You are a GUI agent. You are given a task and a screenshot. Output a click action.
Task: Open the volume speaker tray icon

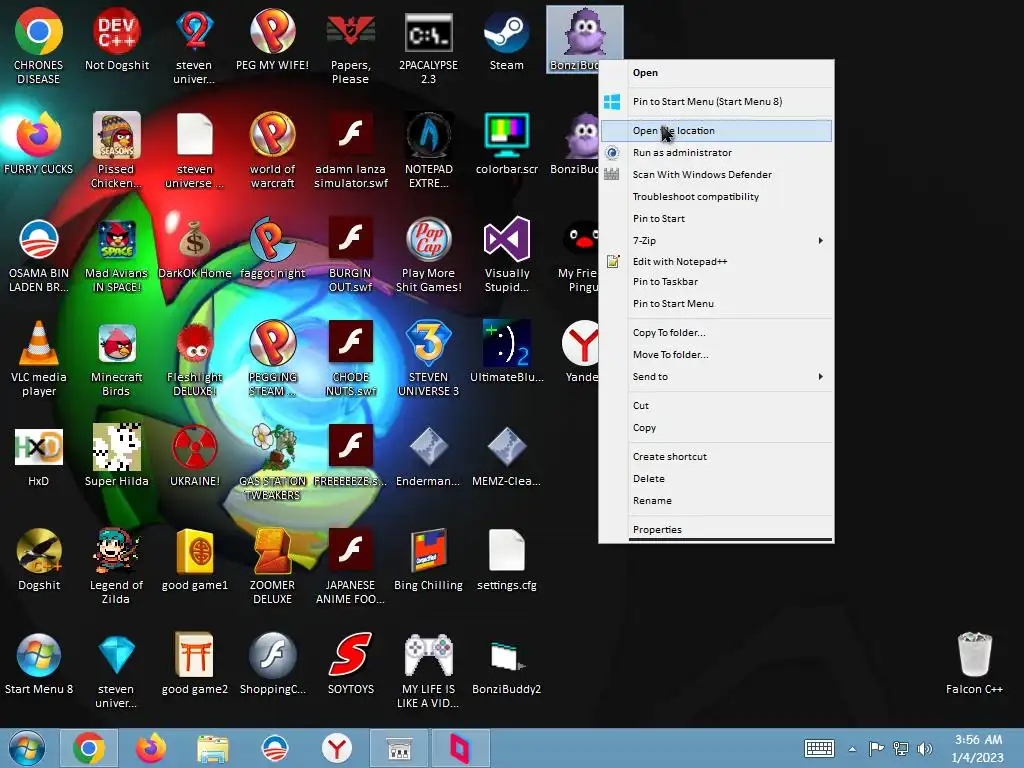pos(925,748)
